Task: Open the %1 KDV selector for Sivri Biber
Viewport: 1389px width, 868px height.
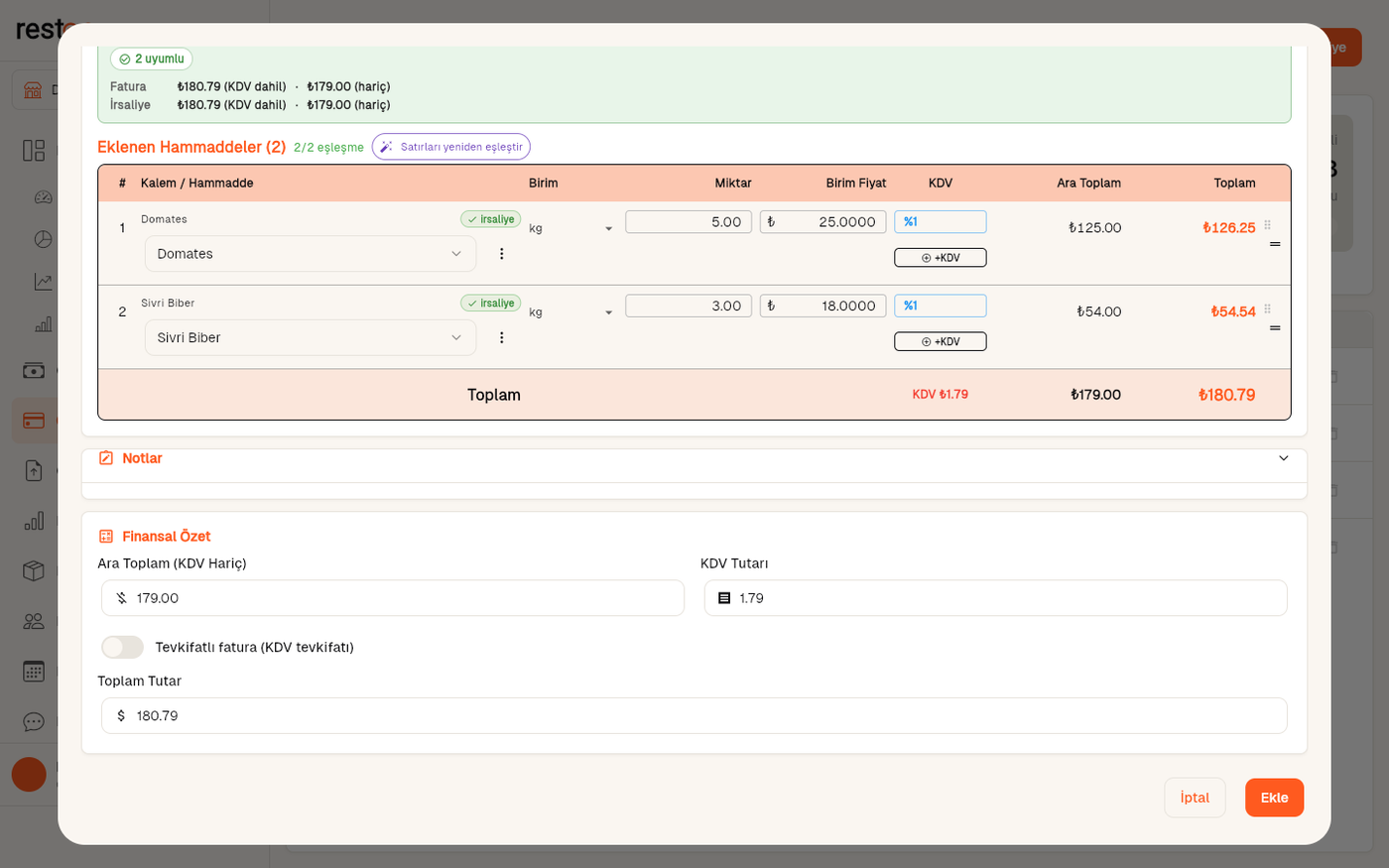Action: [941, 306]
